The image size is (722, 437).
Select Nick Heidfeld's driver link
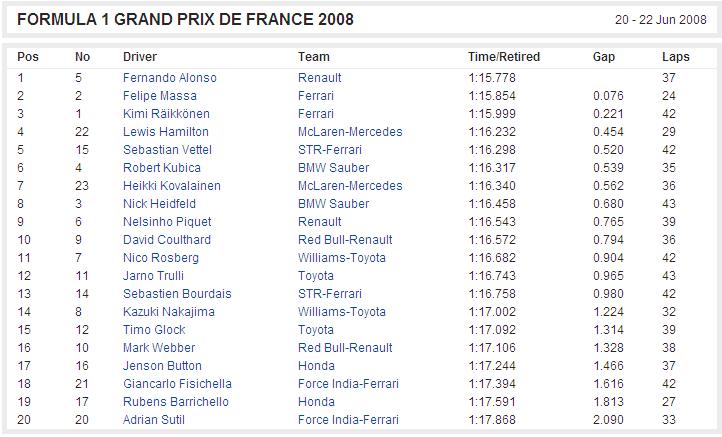(161, 204)
